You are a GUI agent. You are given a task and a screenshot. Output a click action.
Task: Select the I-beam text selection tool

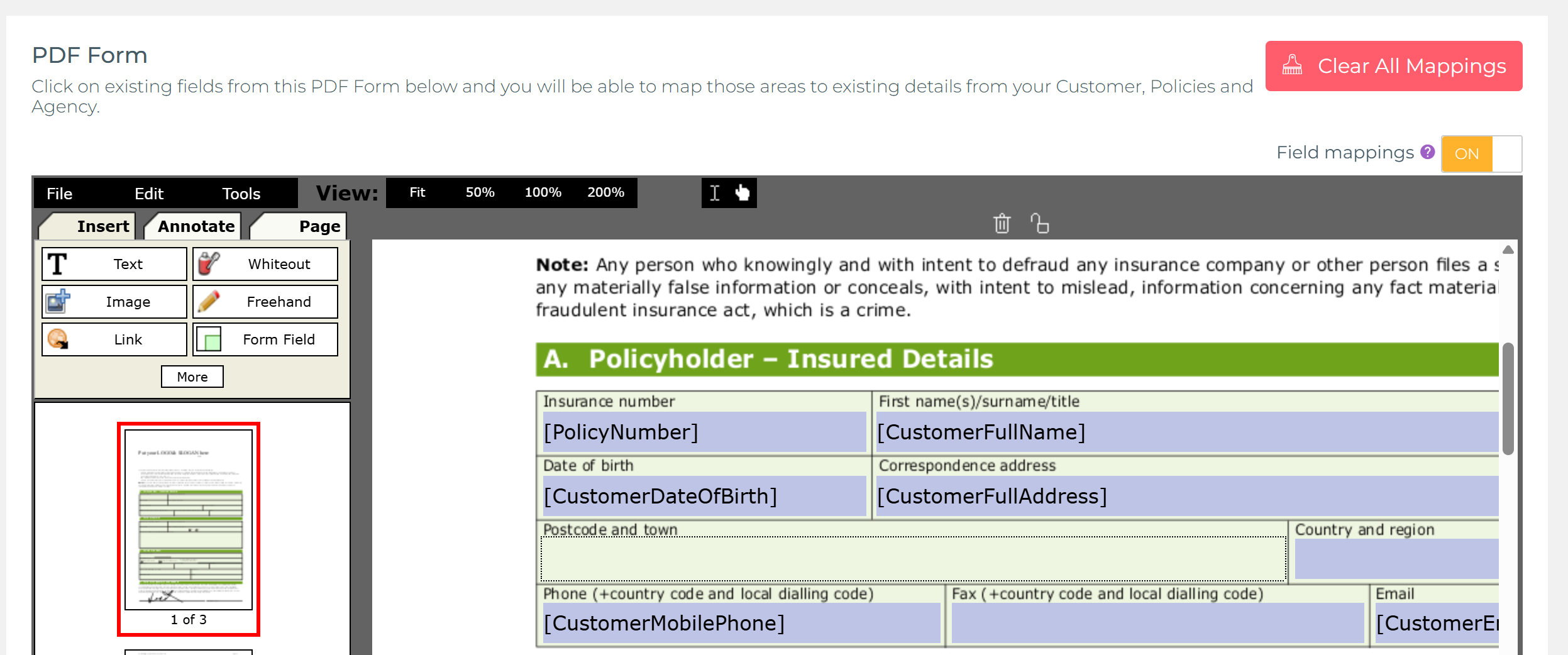click(x=714, y=193)
